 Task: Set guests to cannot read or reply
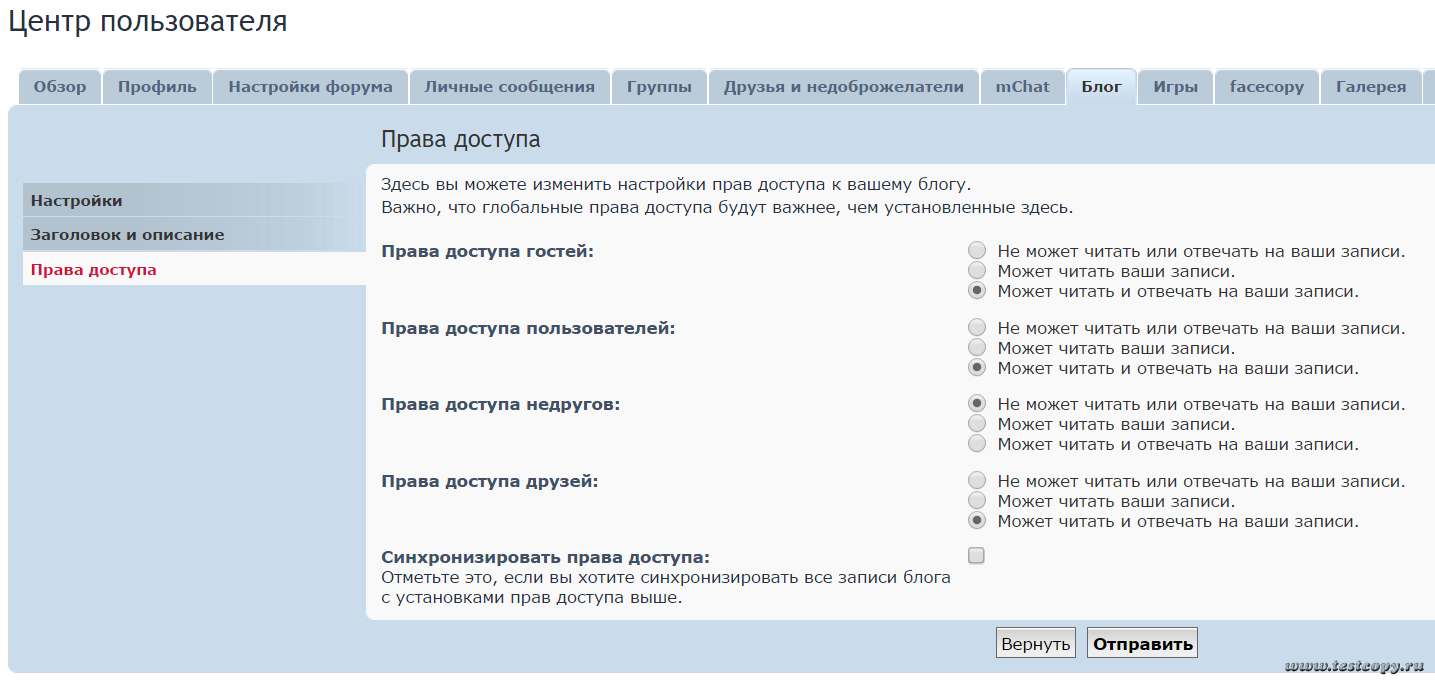(x=977, y=251)
